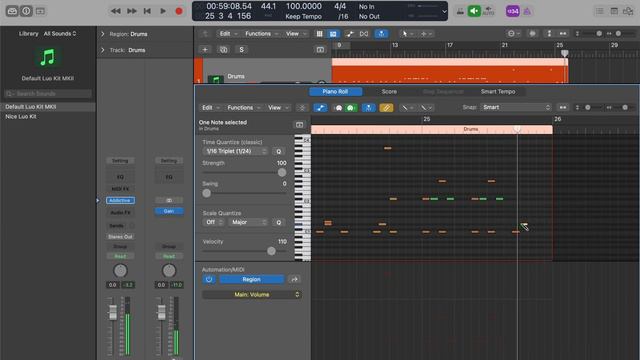640x360 pixels.
Task: Adjust the Strength slider handle
Action: point(282,173)
